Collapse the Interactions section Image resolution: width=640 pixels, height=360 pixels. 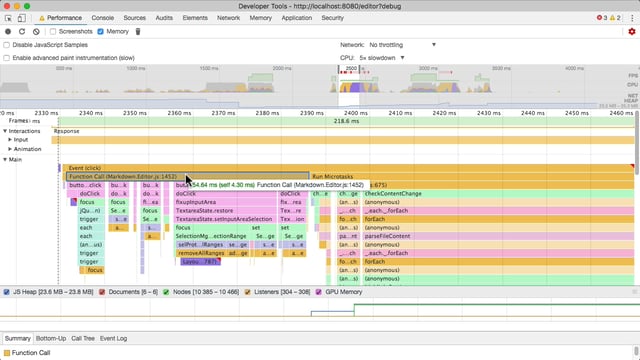pyautogui.click(x=5, y=131)
